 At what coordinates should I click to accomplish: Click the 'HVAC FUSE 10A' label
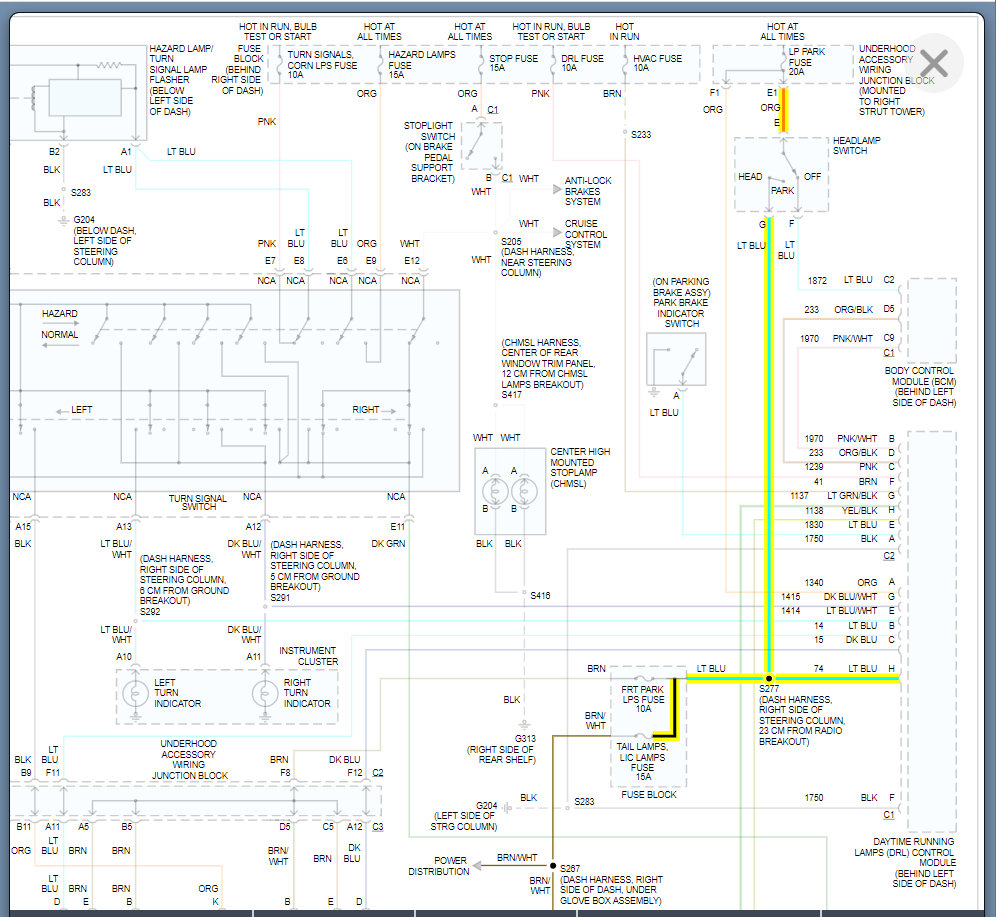pos(657,63)
